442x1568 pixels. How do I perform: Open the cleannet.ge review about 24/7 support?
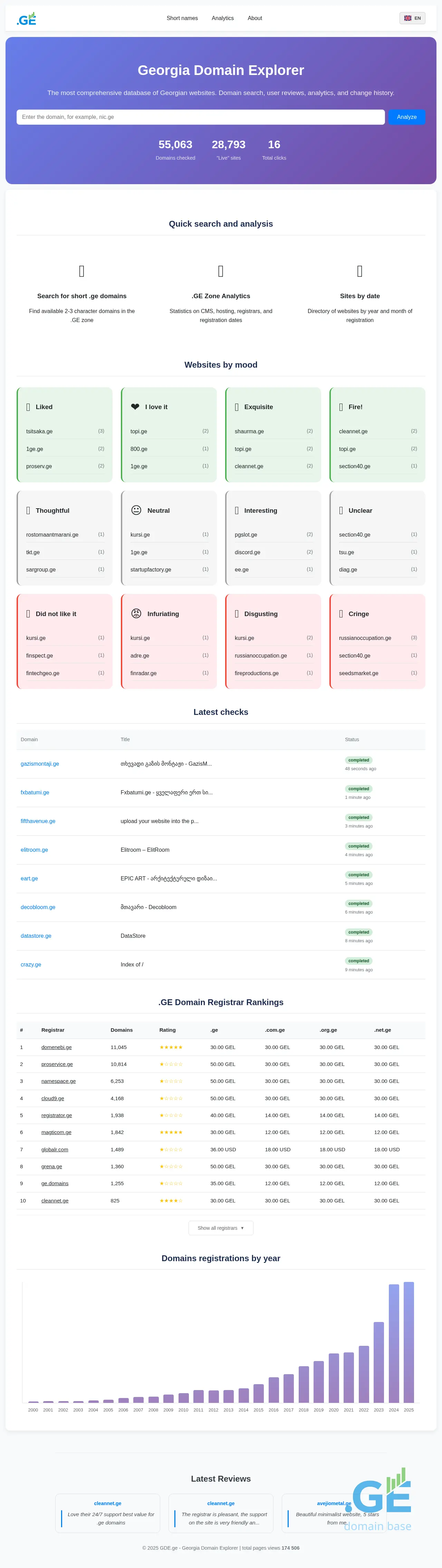coord(108,1503)
